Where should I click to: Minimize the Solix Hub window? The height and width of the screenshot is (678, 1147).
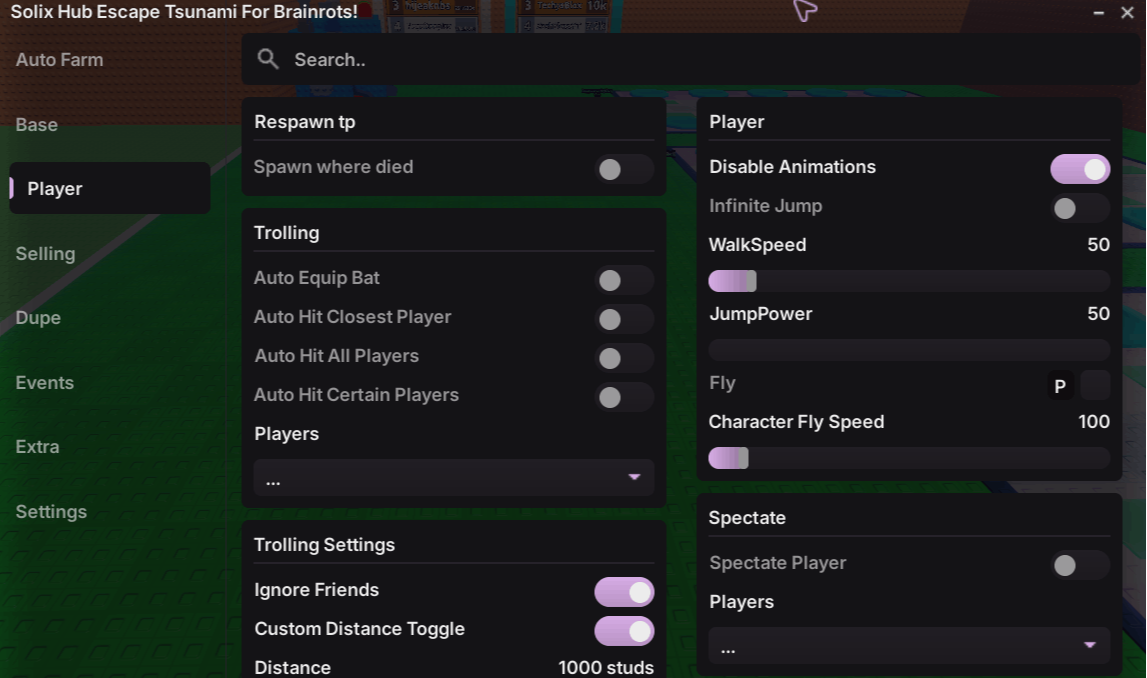click(x=1099, y=13)
